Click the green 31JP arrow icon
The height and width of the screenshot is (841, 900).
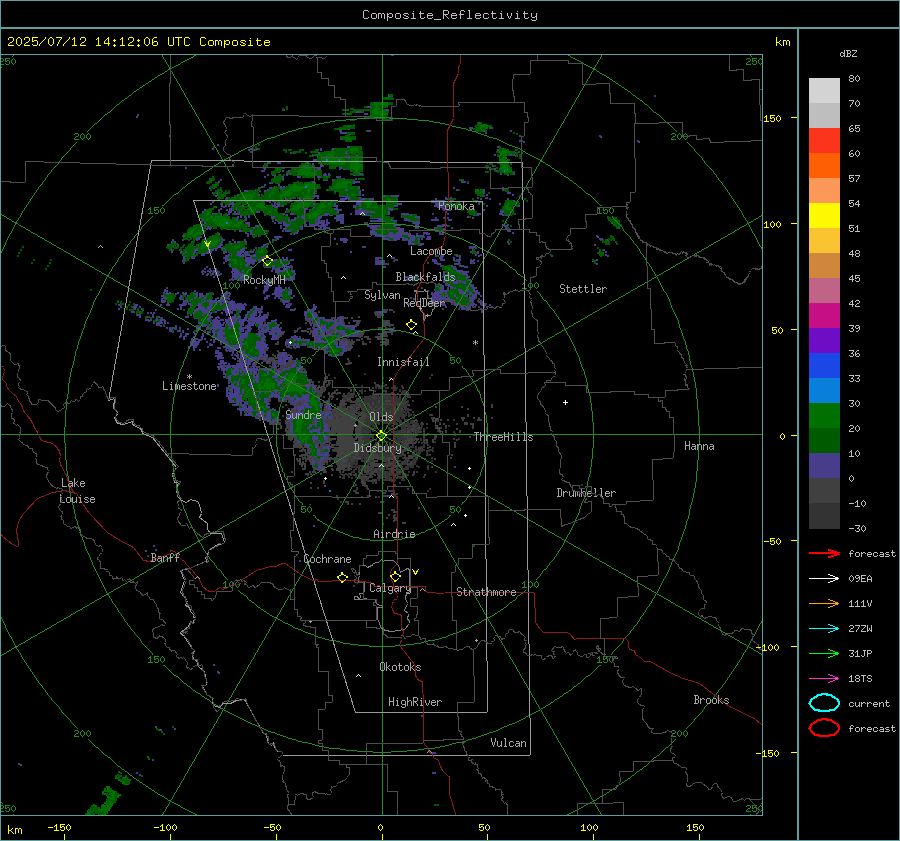click(824, 653)
